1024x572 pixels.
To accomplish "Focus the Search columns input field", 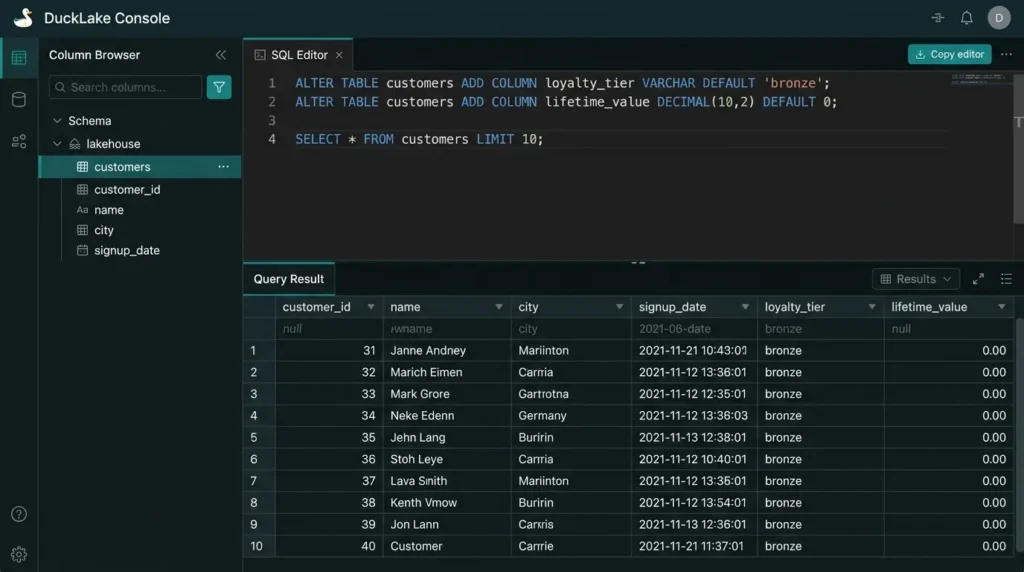I will coord(125,87).
